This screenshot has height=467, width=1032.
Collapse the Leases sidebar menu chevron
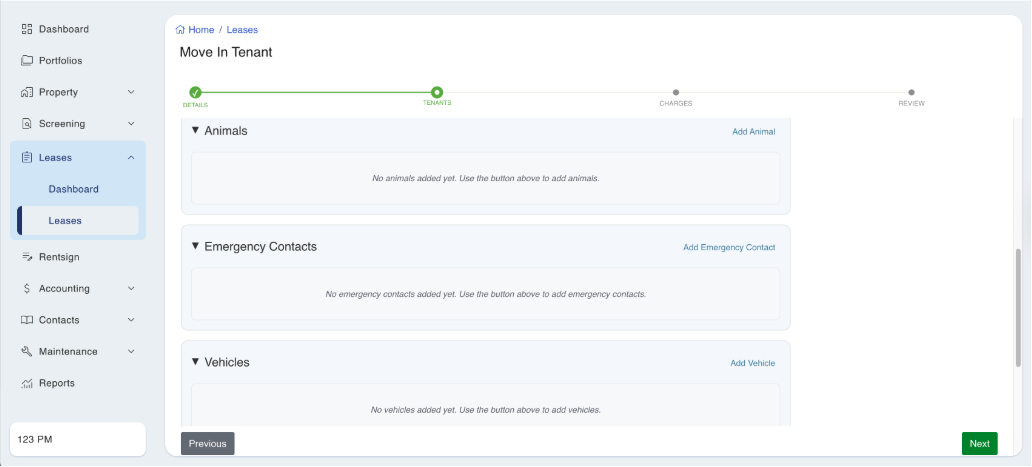(131, 157)
